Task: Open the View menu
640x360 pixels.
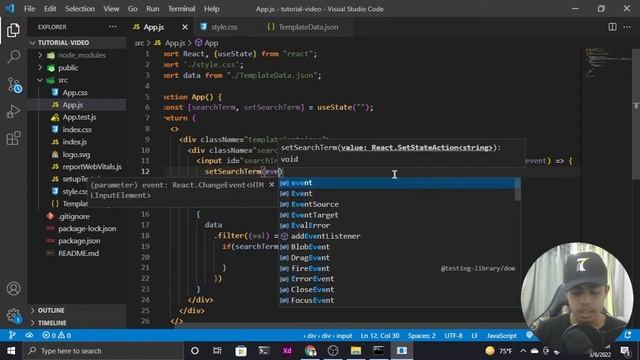Action: pos(111,9)
